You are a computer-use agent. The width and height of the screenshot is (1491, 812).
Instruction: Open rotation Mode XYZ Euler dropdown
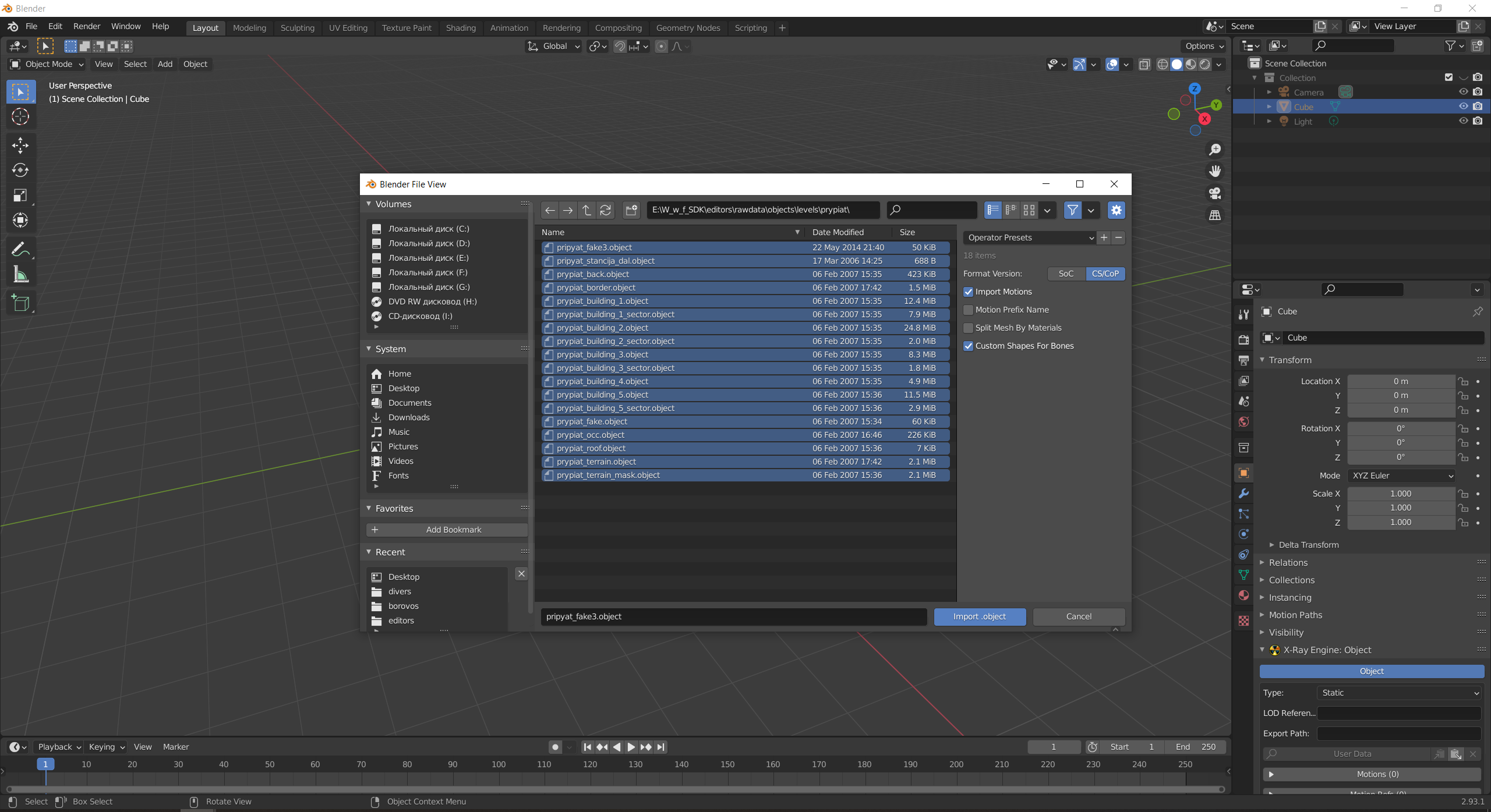pos(1401,476)
